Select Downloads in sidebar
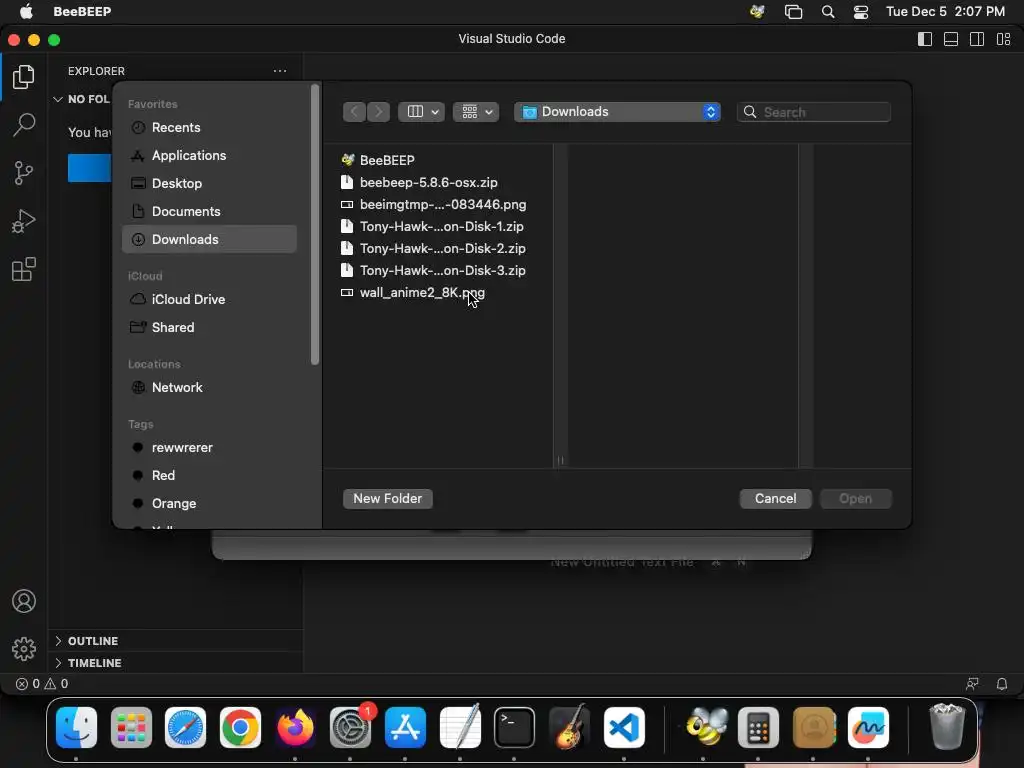1024x768 pixels. tap(209, 239)
